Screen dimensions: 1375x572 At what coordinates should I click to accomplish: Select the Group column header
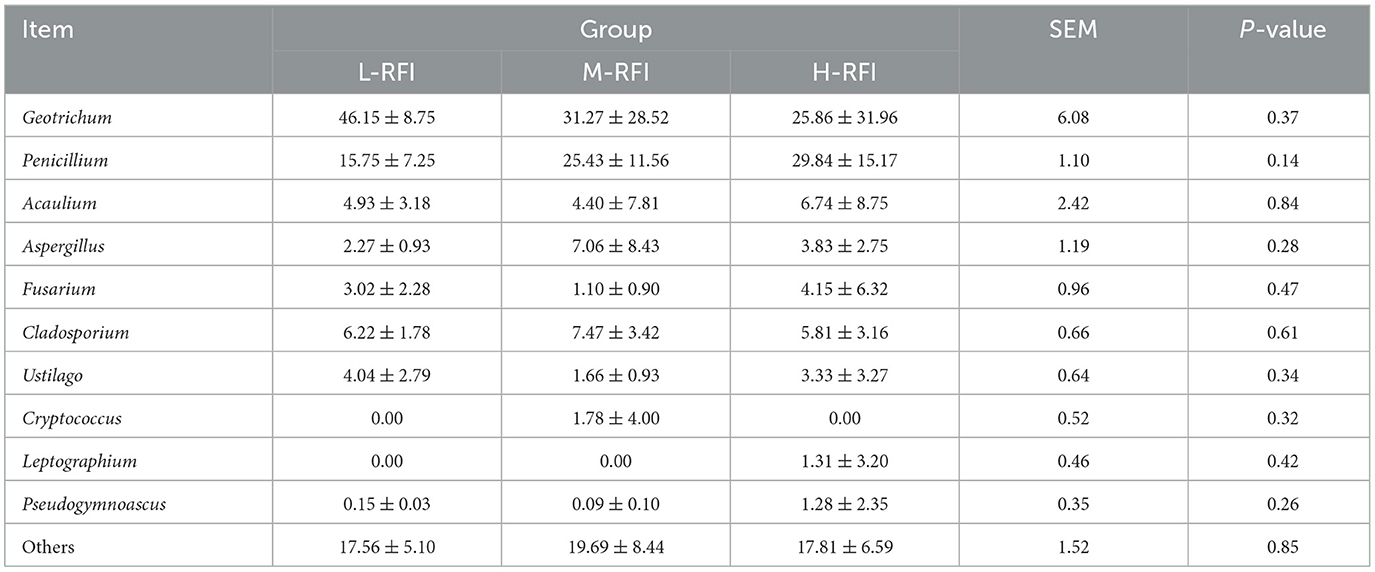[616, 30]
